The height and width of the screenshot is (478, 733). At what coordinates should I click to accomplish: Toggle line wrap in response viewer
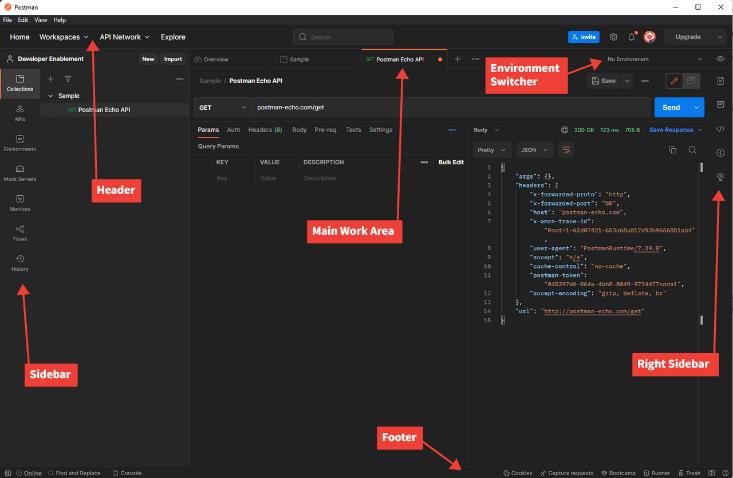[x=566, y=150]
